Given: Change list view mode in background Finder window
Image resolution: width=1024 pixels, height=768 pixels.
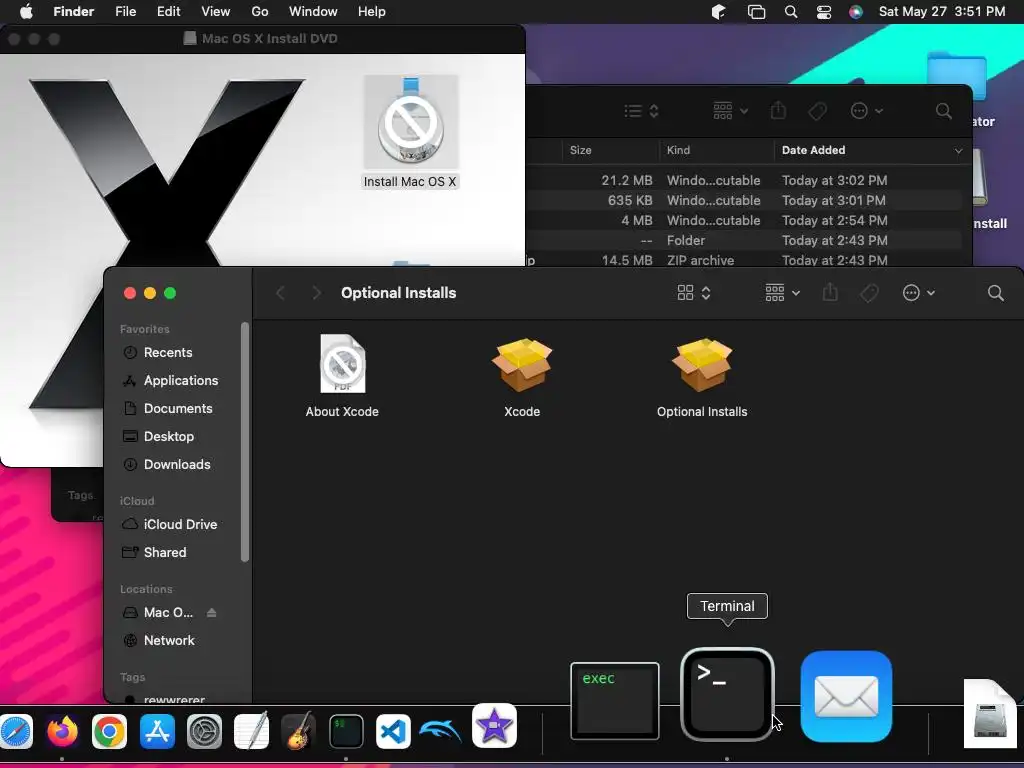Looking at the screenshot, I should point(641,111).
